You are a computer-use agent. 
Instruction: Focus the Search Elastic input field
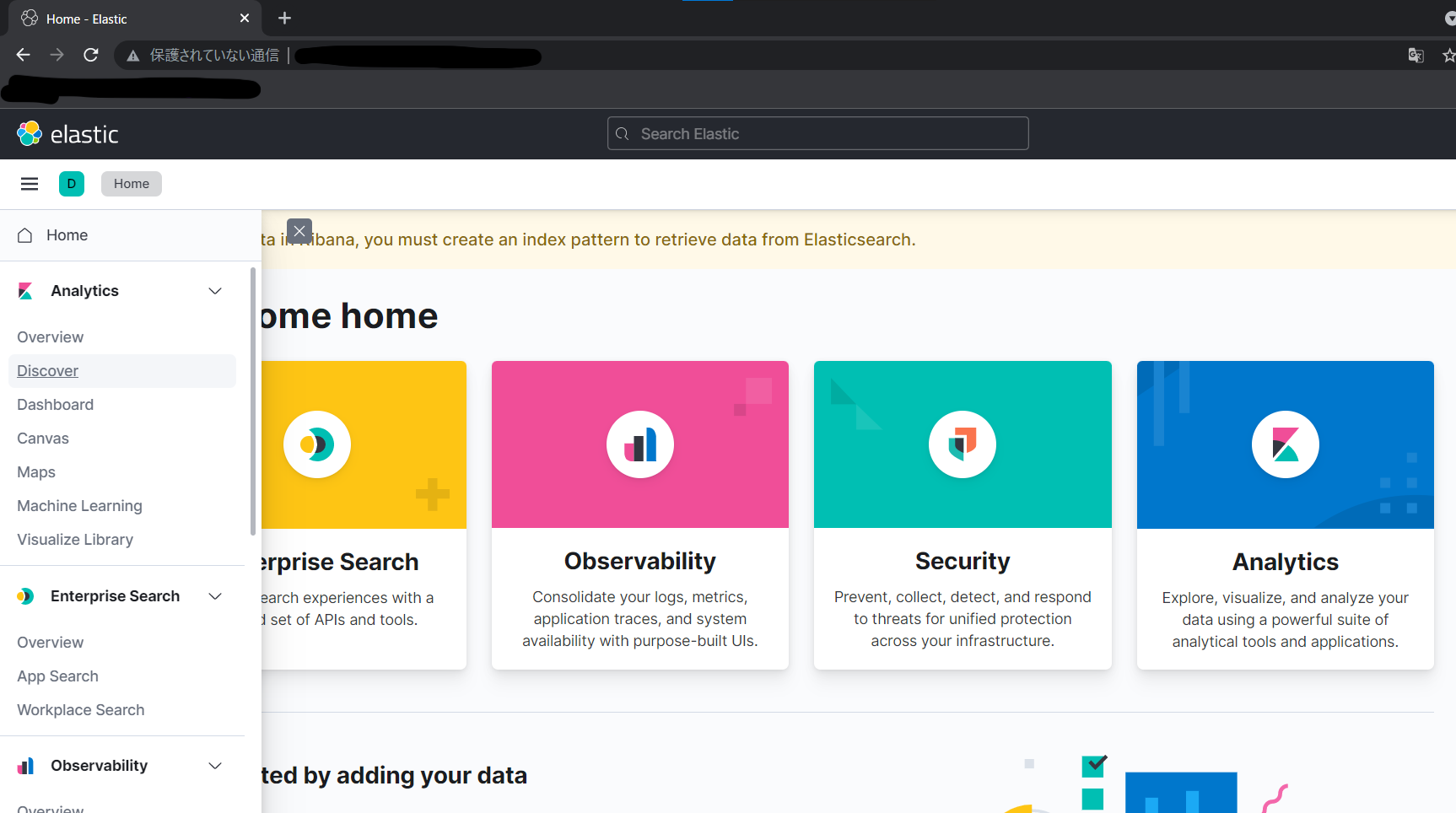coord(817,134)
